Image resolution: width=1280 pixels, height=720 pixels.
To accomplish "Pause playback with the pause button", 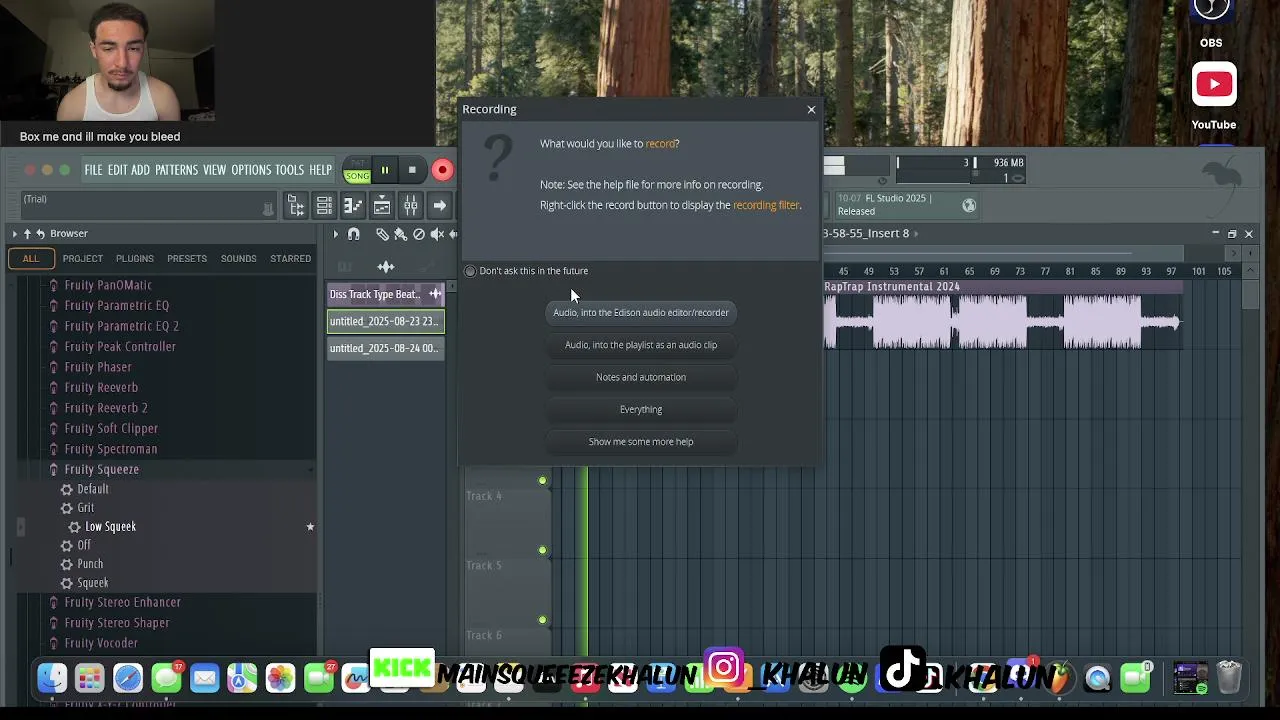I will point(384,170).
